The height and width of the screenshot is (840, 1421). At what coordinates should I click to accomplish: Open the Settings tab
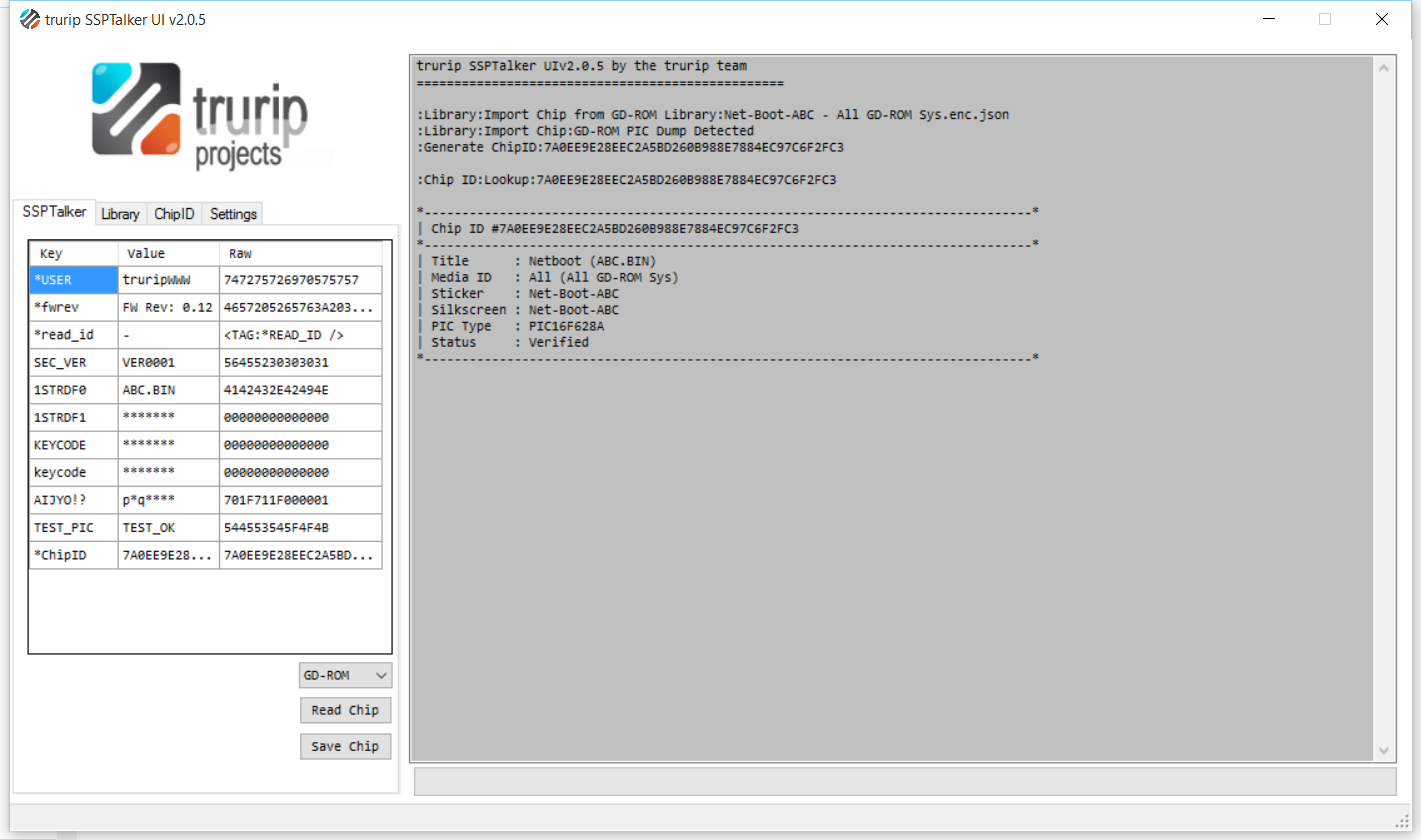(x=233, y=214)
